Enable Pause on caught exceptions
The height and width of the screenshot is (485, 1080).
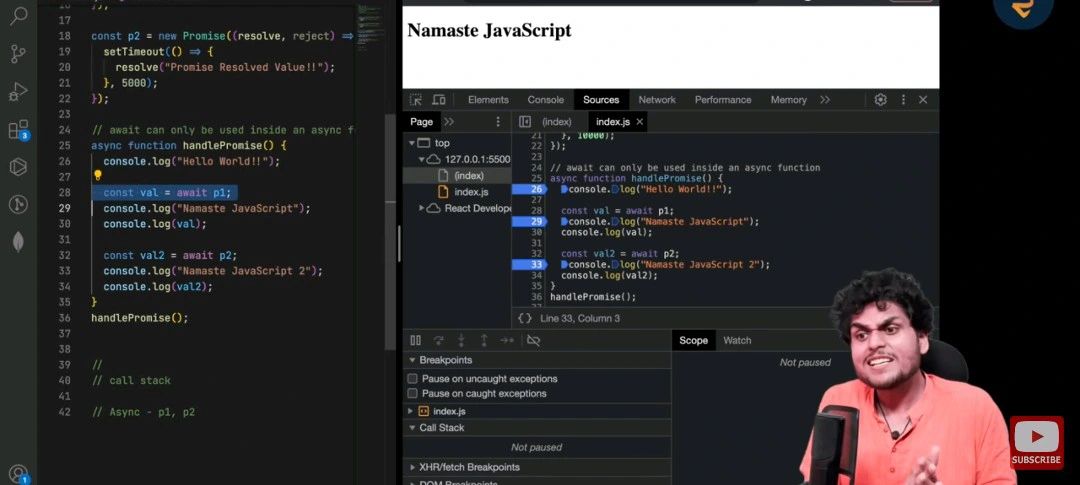pyautogui.click(x=413, y=394)
